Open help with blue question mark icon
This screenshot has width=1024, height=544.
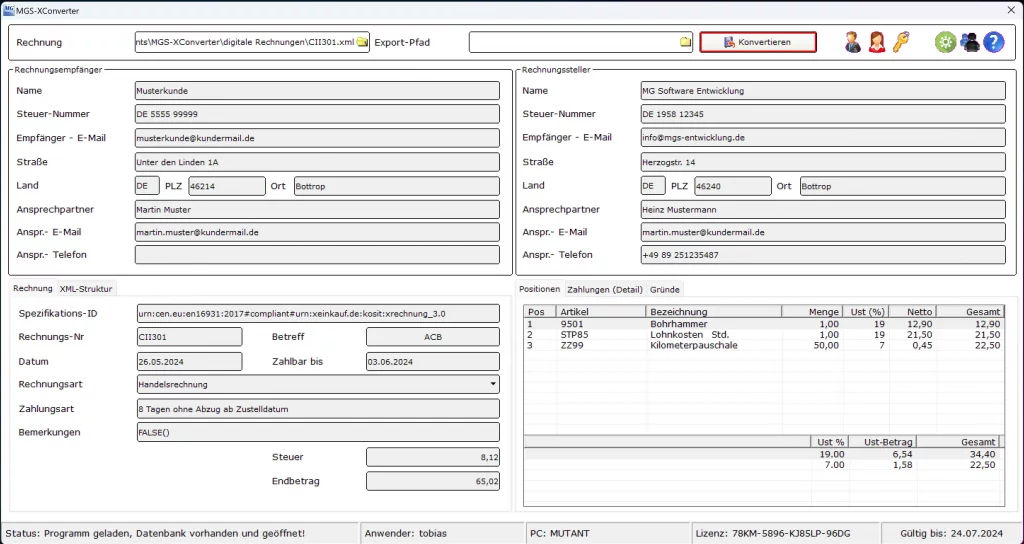point(993,42)
